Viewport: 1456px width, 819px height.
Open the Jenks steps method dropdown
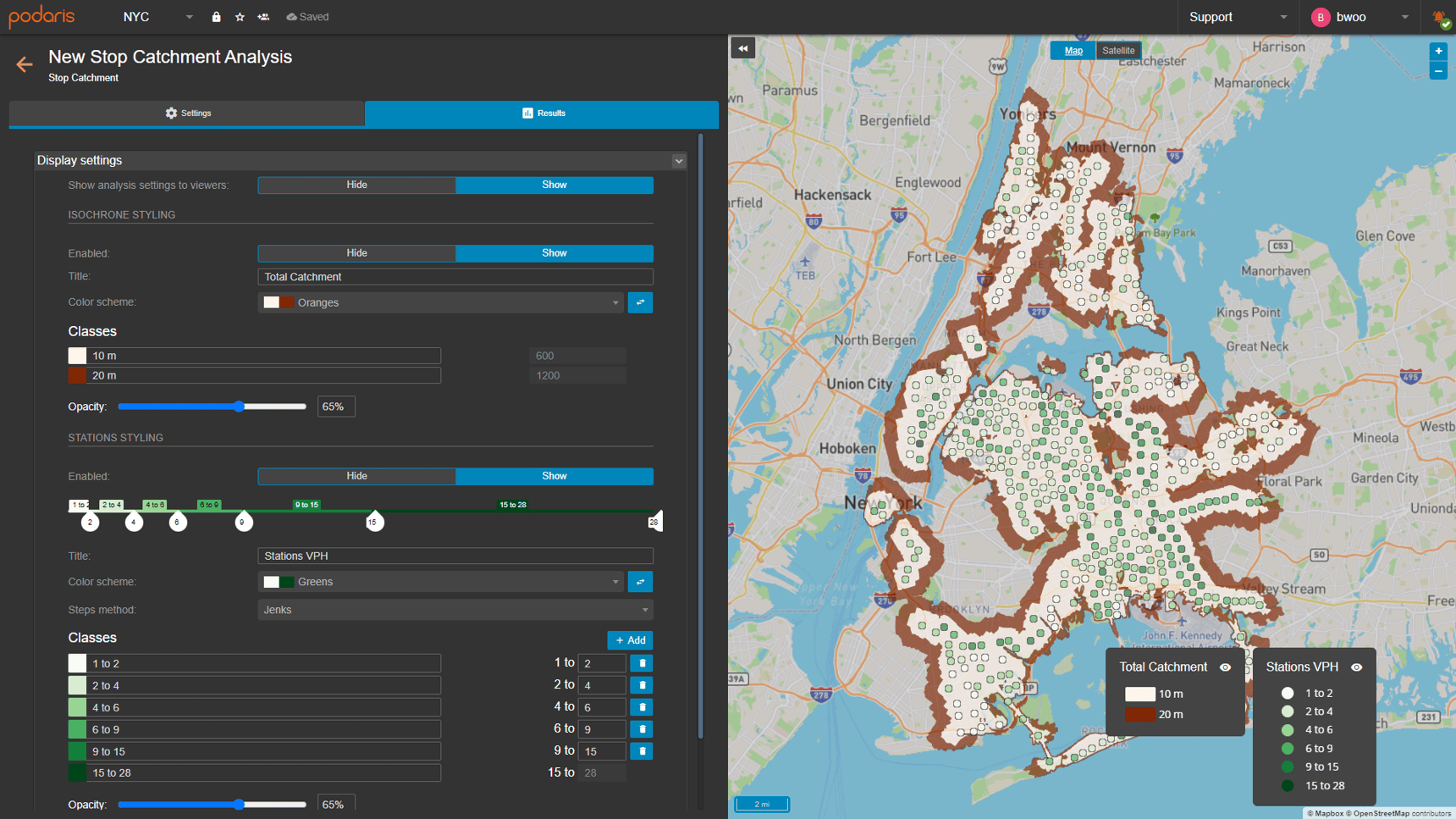click(x=455, y=610)
